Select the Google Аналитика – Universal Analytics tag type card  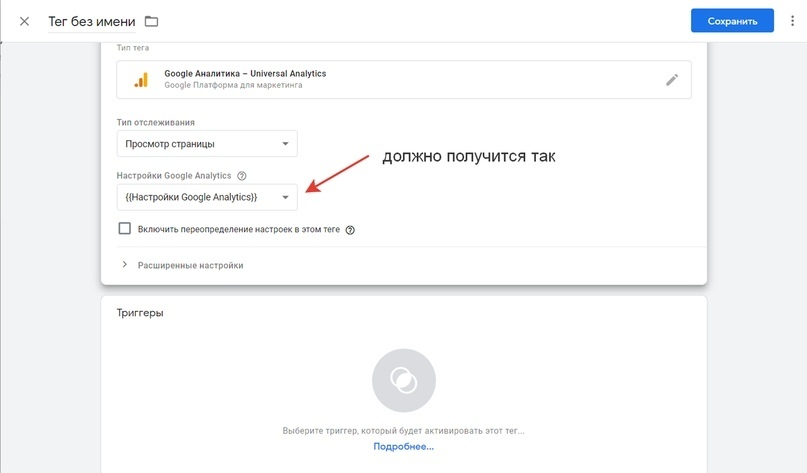[x=404, y=80]
